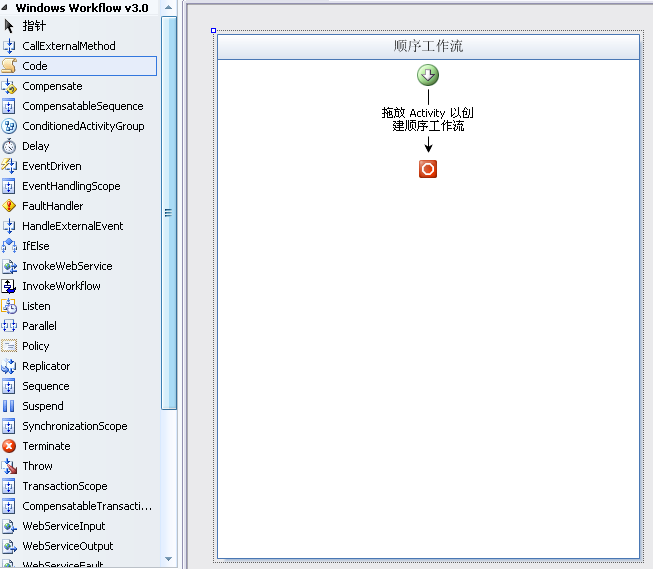The height and width of the screenshot is (569, 653).
Task: Select the EventDriven activity icon
Action: [9, 166]
